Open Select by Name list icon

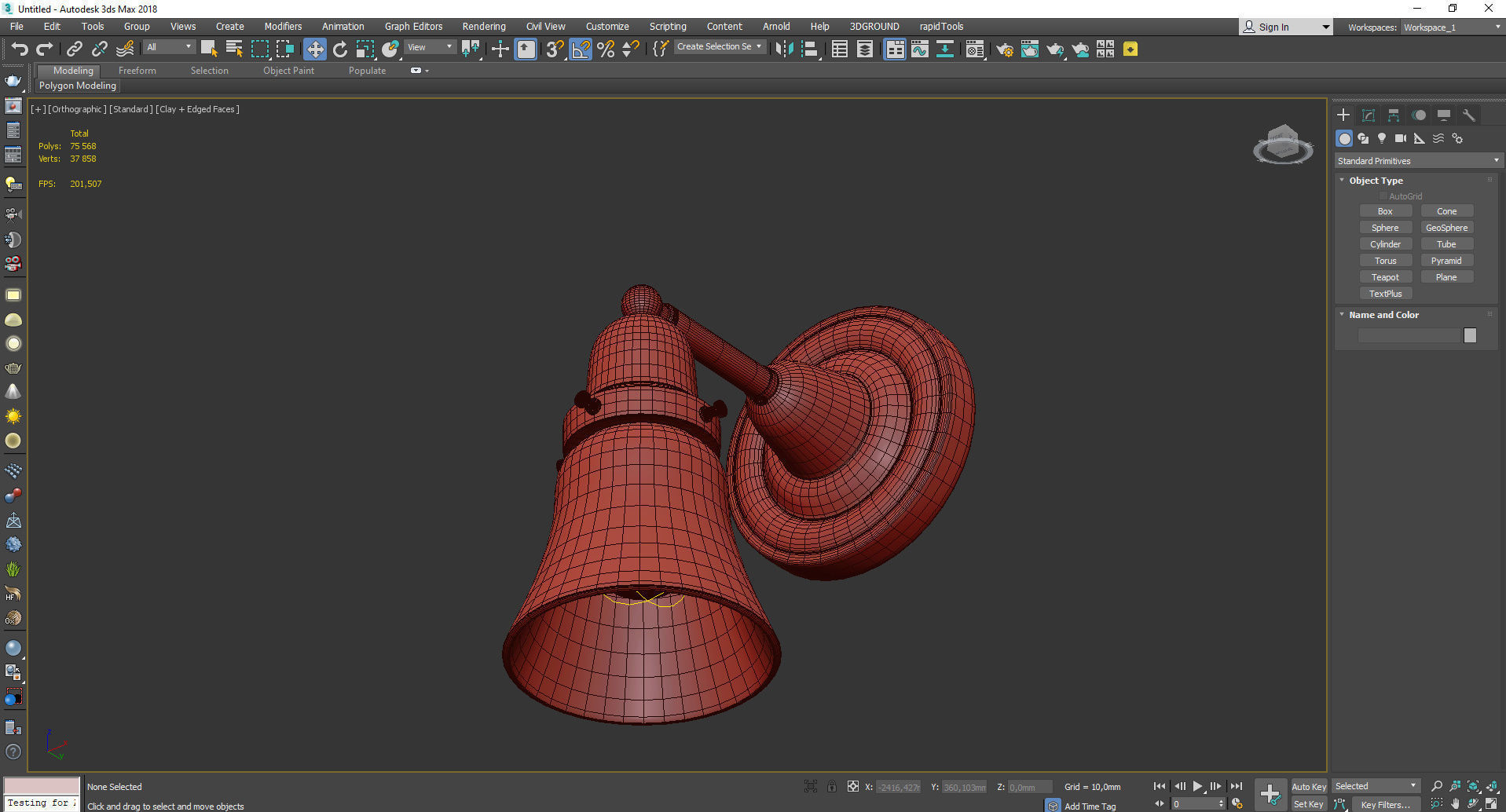(x=234, y=49)
